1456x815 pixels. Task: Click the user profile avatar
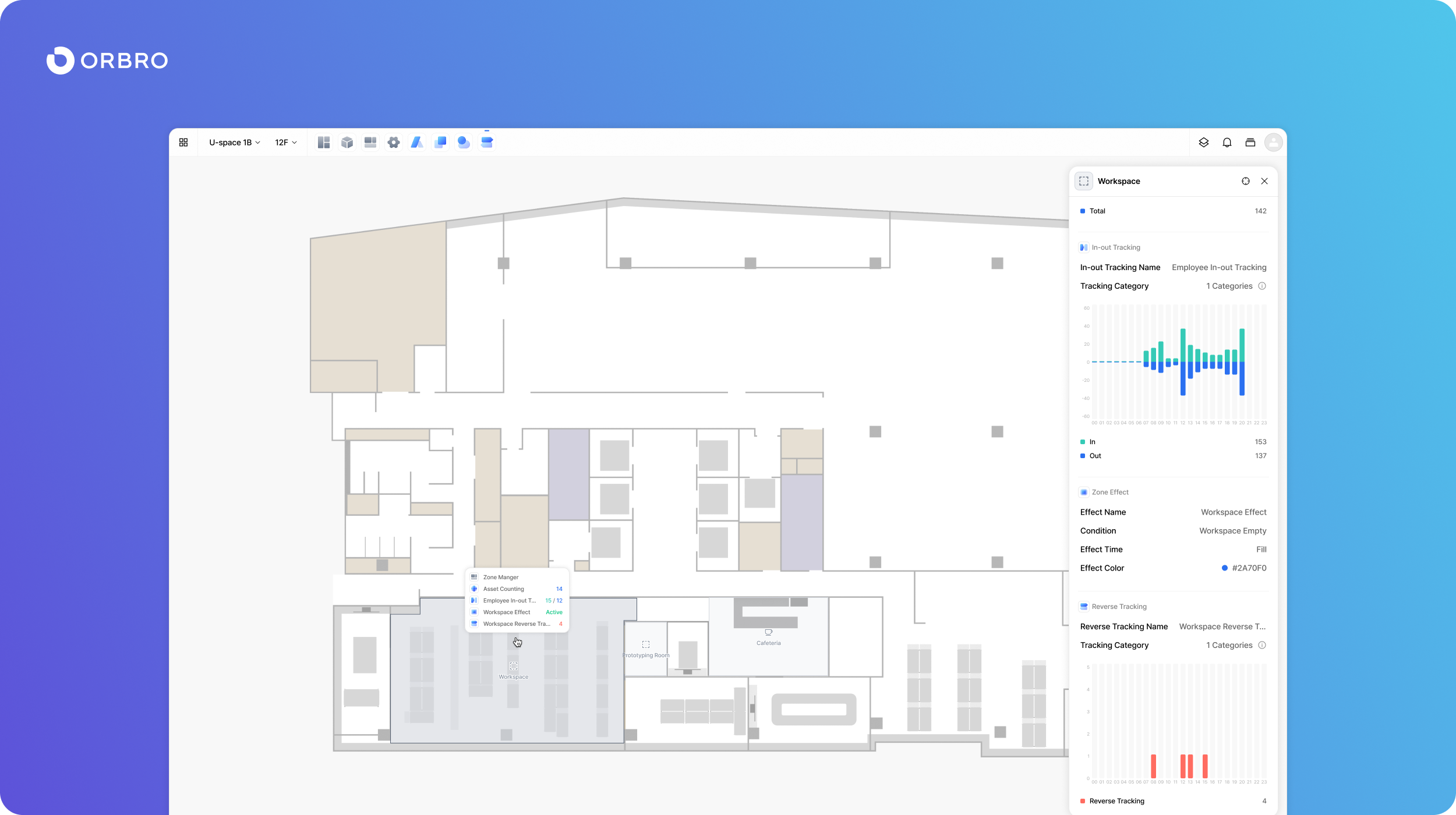[x=1274, y=142]
